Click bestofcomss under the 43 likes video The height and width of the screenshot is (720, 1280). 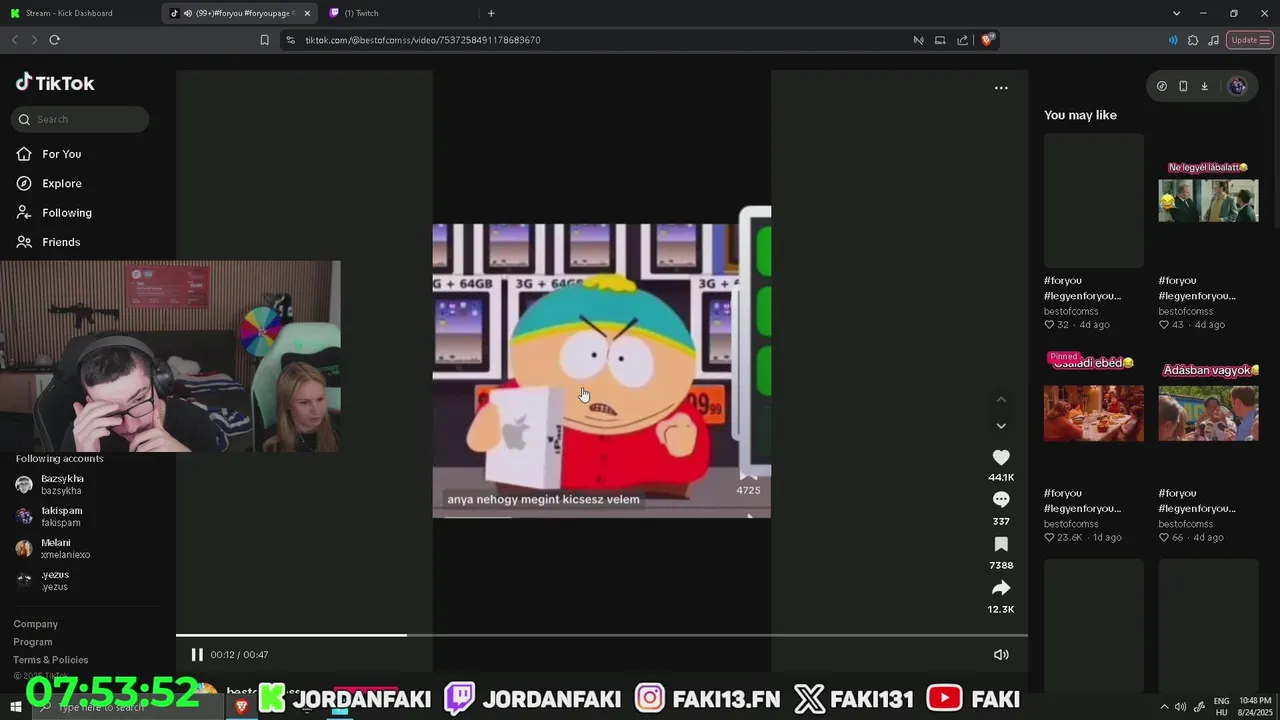tap(1186, 311)
